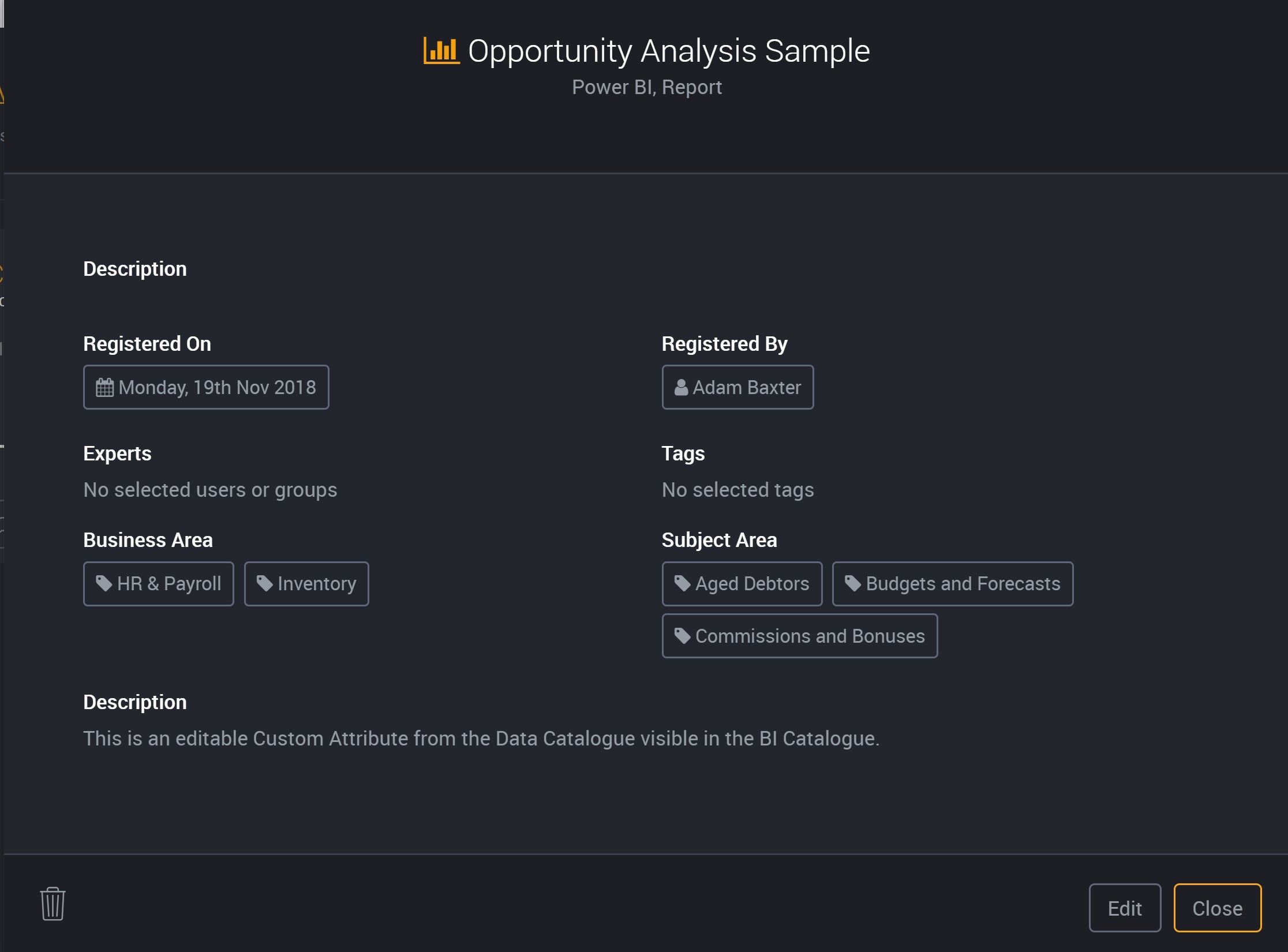Click tag icon on Aged Debtors
Image resolution: width=1288 pixels, height=952 pixels.
tap(682, 583)
